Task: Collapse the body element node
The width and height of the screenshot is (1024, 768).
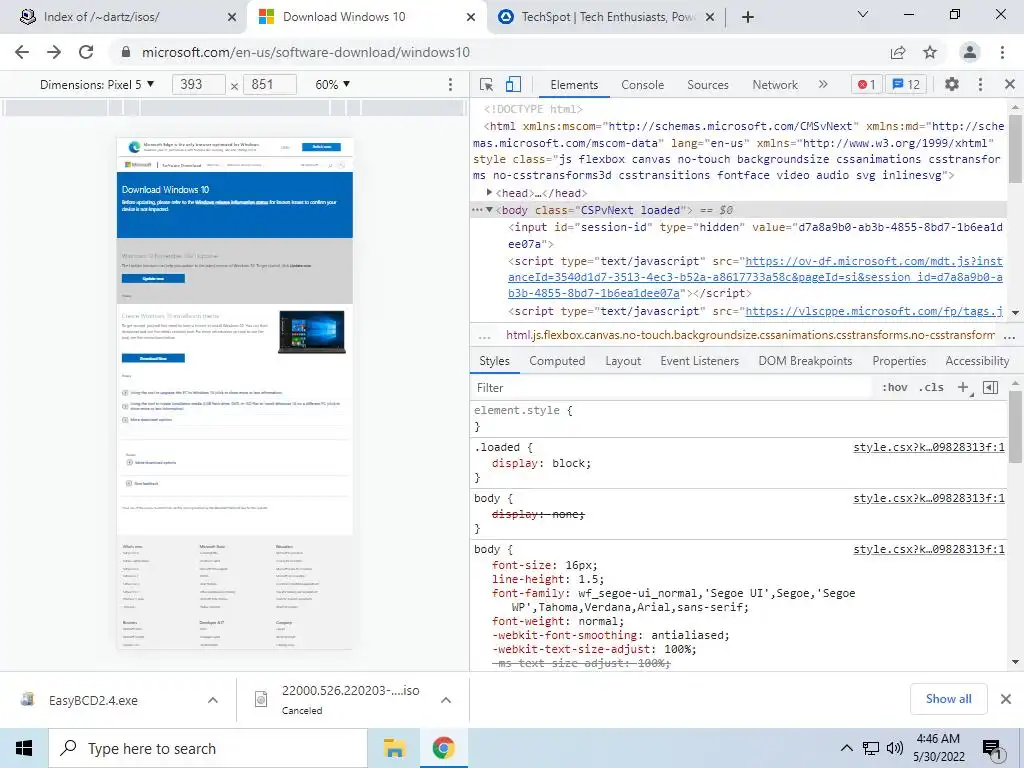Action: click(x=489, y=210)
